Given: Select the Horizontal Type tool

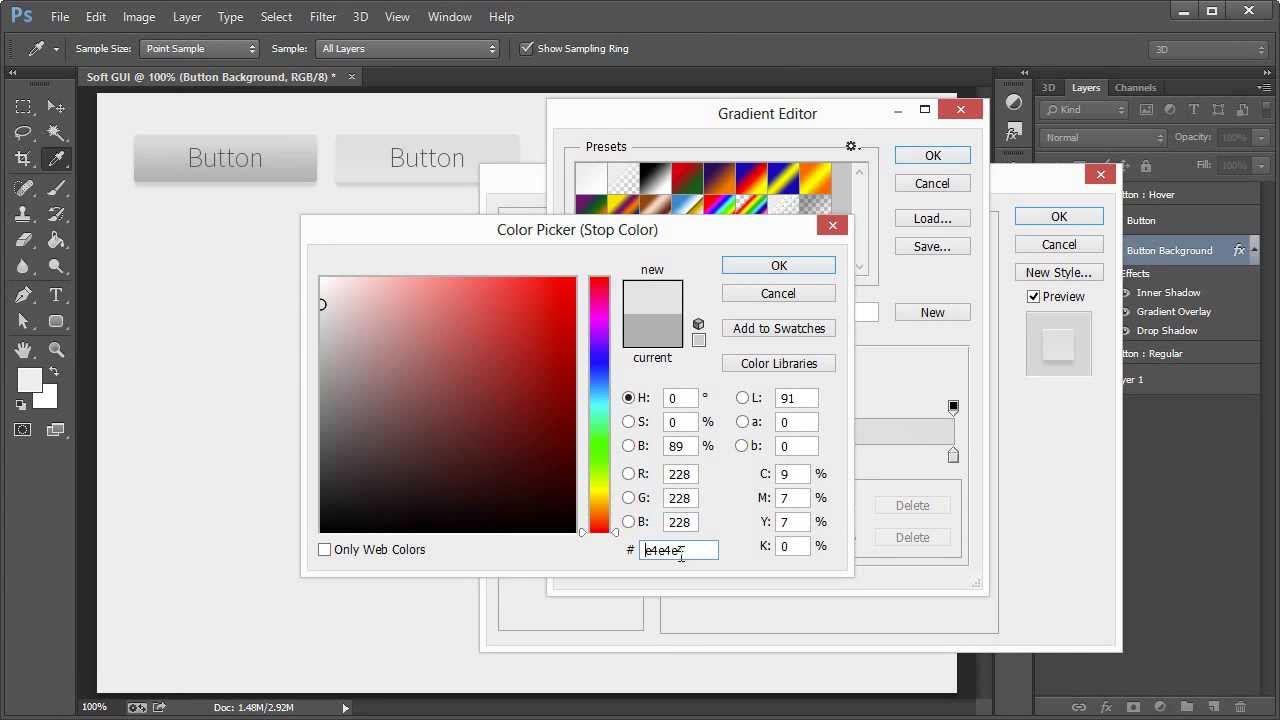Looking at the screenshot, I should pyautogui.click(x=56, y=295).
